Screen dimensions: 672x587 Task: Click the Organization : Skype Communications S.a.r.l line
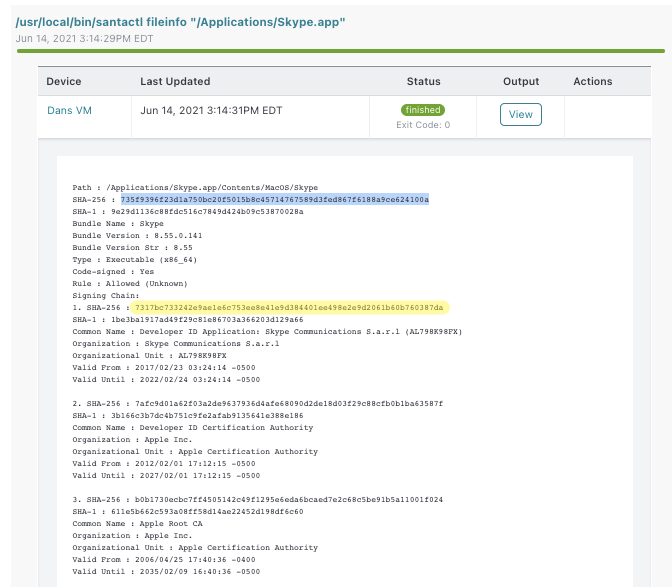click(176, 344)
